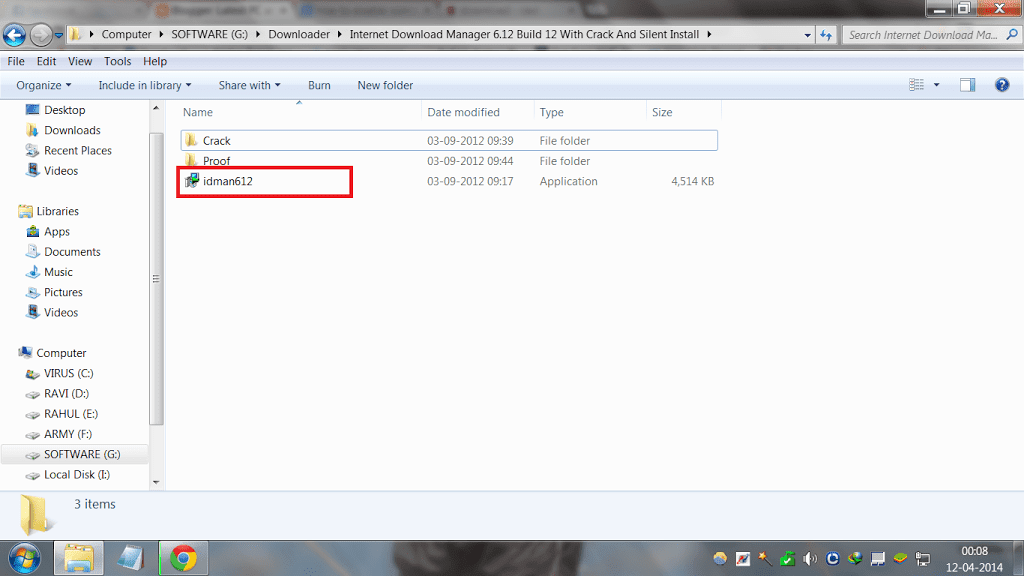Open the RAHUL (E:) drive

(x=71, y=413)
